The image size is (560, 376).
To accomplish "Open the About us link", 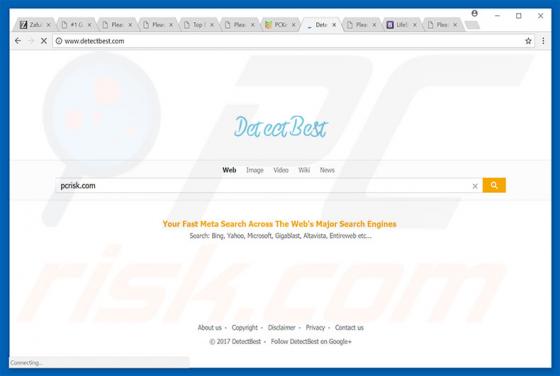I will point(210,327).
